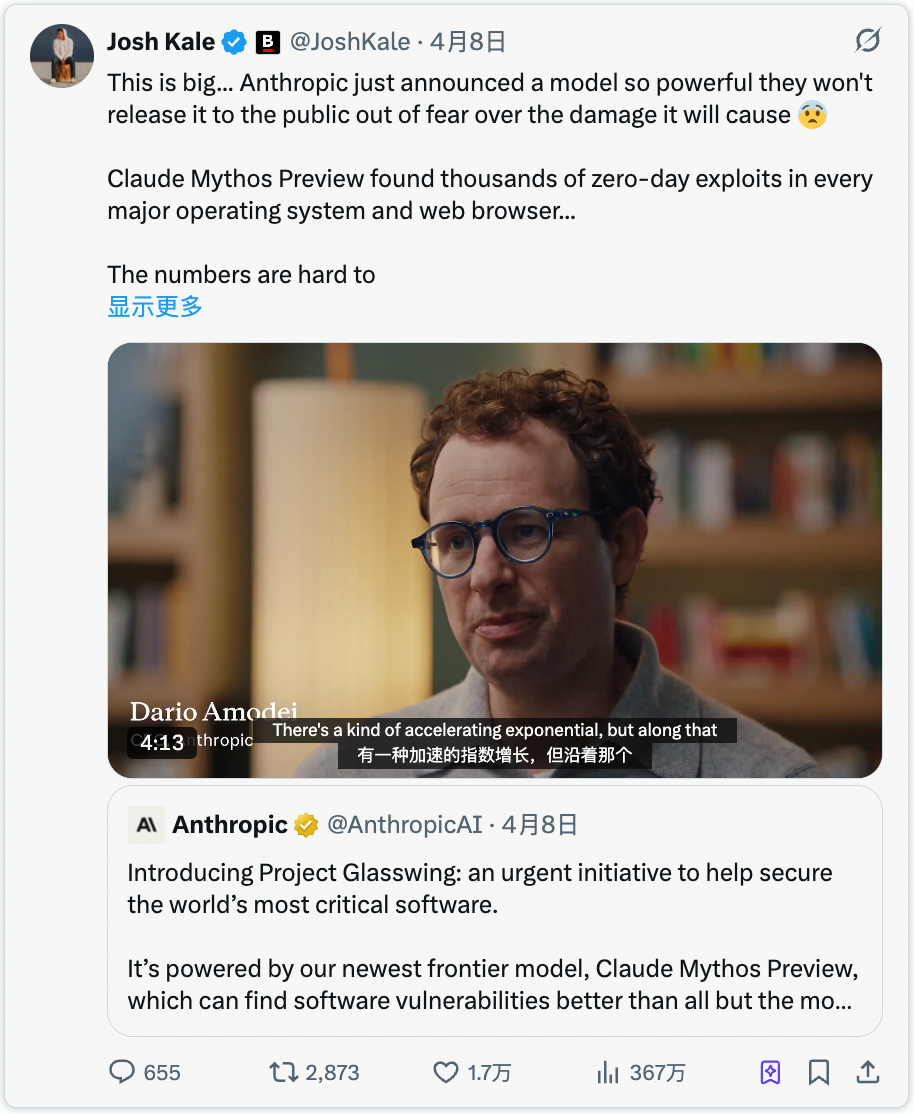
Task: Toggle bookmark on this post
Action: point(819,1073)
